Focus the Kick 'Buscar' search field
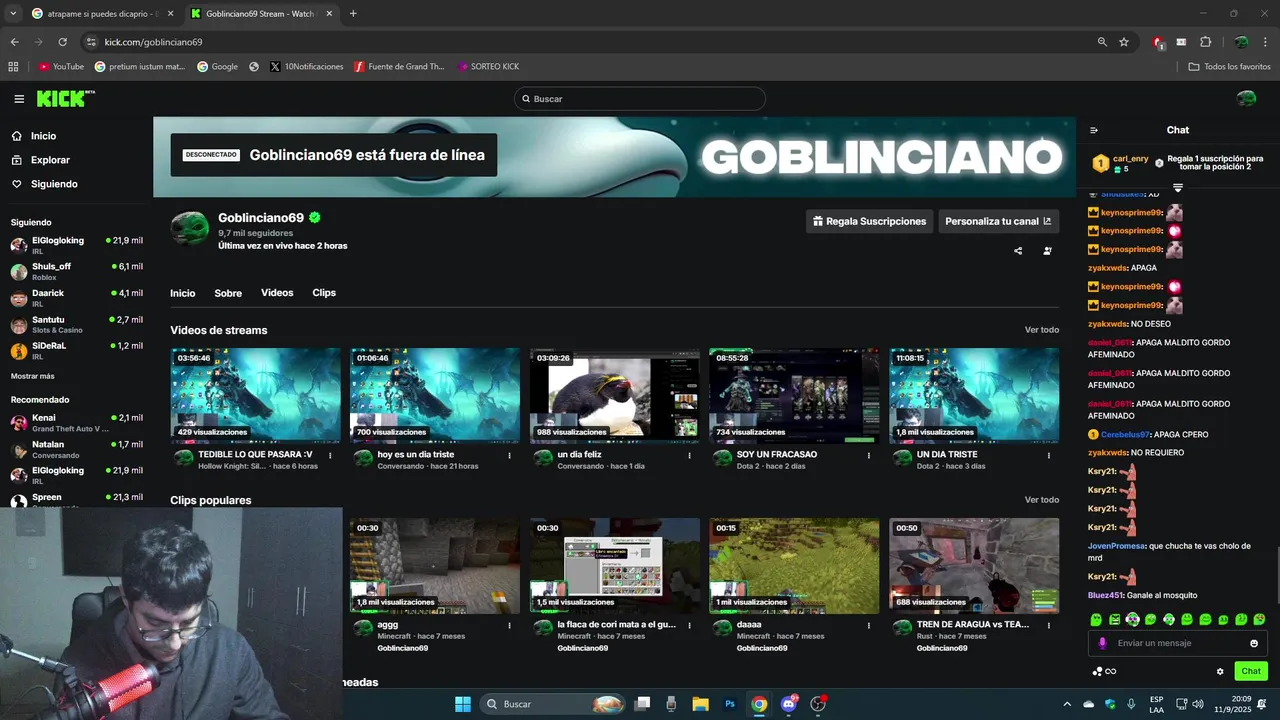Screen dimensions: 1280x720 [x=640, y=99]
